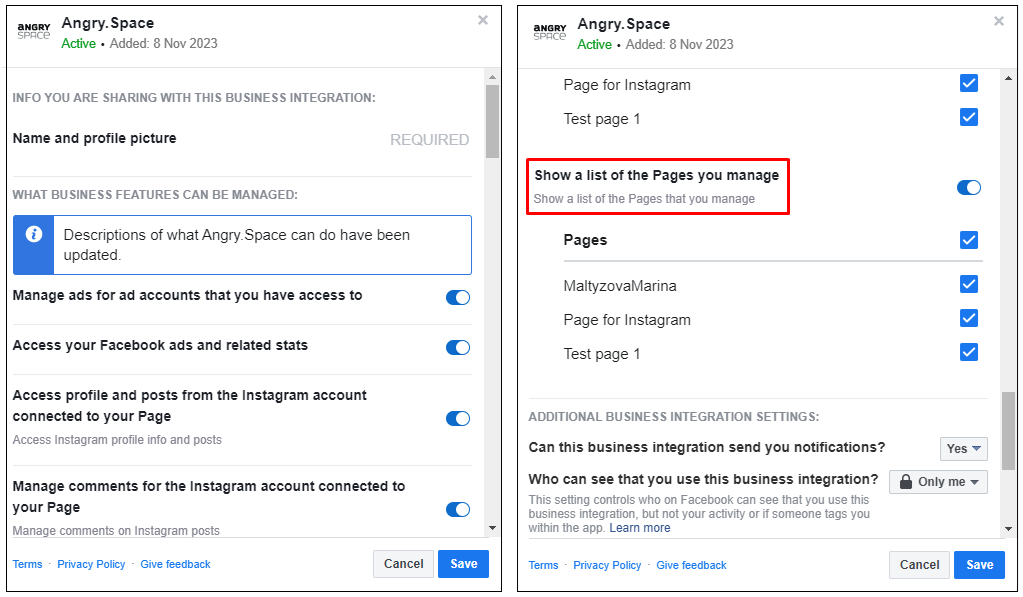Click the lock icon on Only me dropdown
Screen dimensions: 1023x597
tap(906, 482)
